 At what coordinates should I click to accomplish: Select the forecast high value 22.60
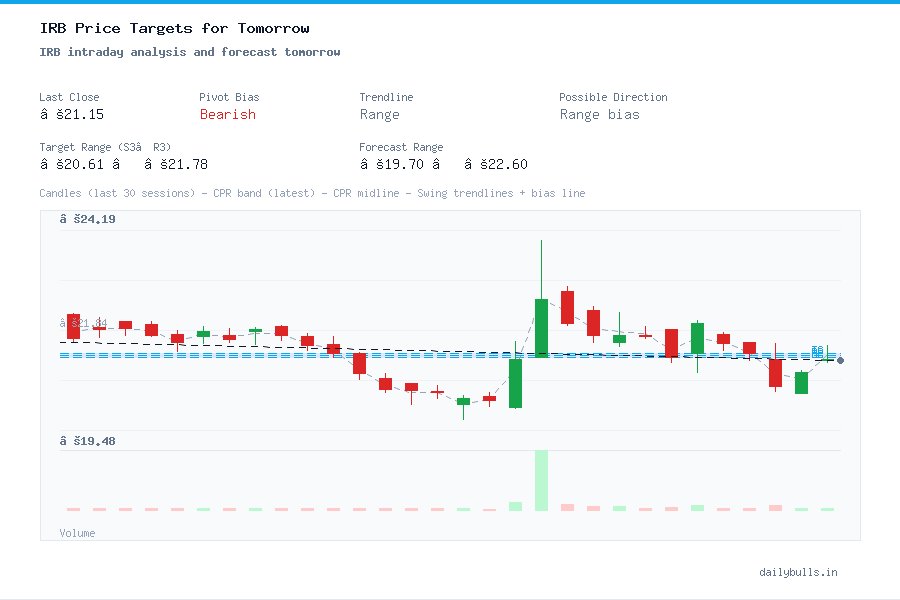point(496,164)
